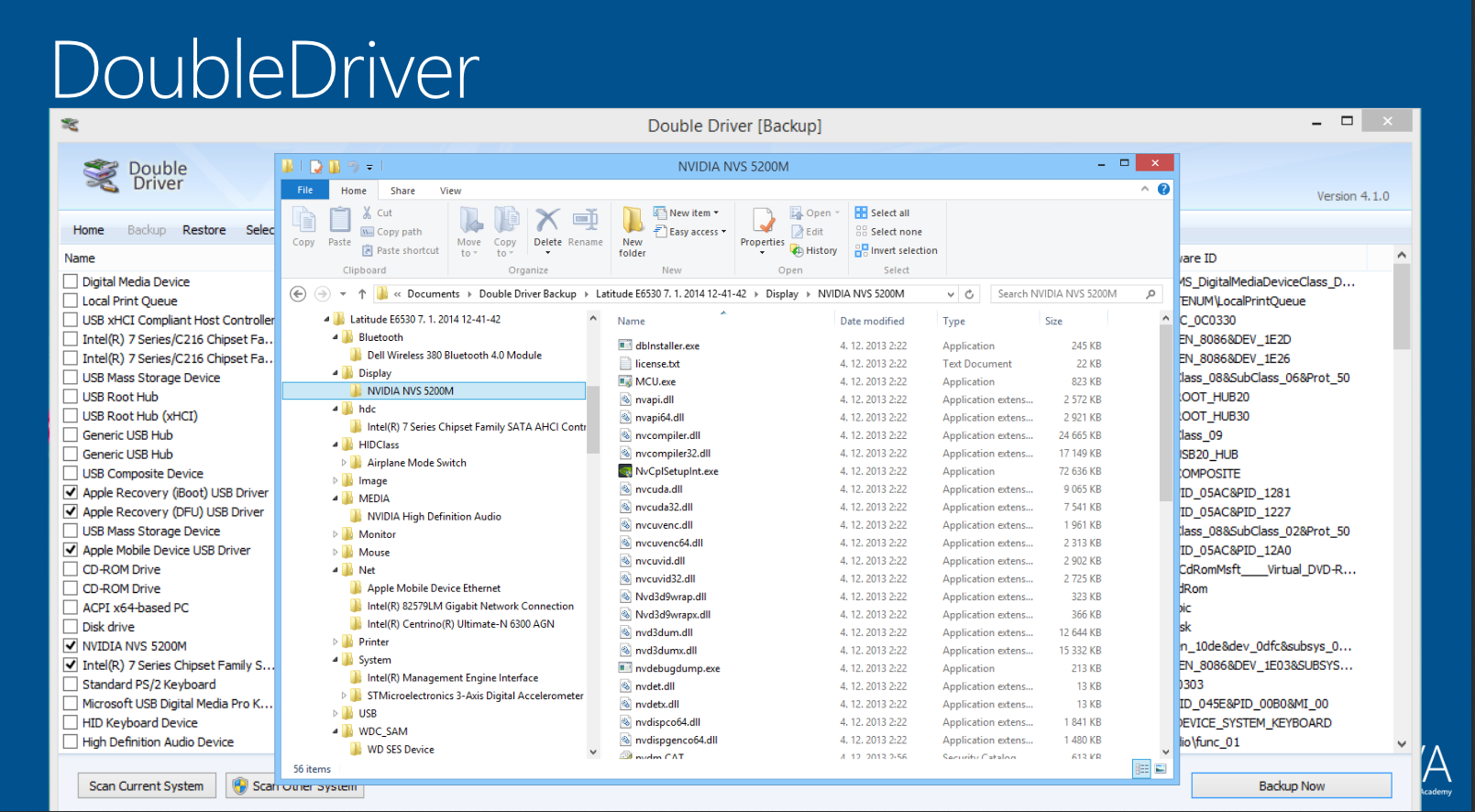The image size is (1475, 812).
Task: Uncheck NVIDIA NVS 5200M driver checkbox
Action: tap(71, 645)
